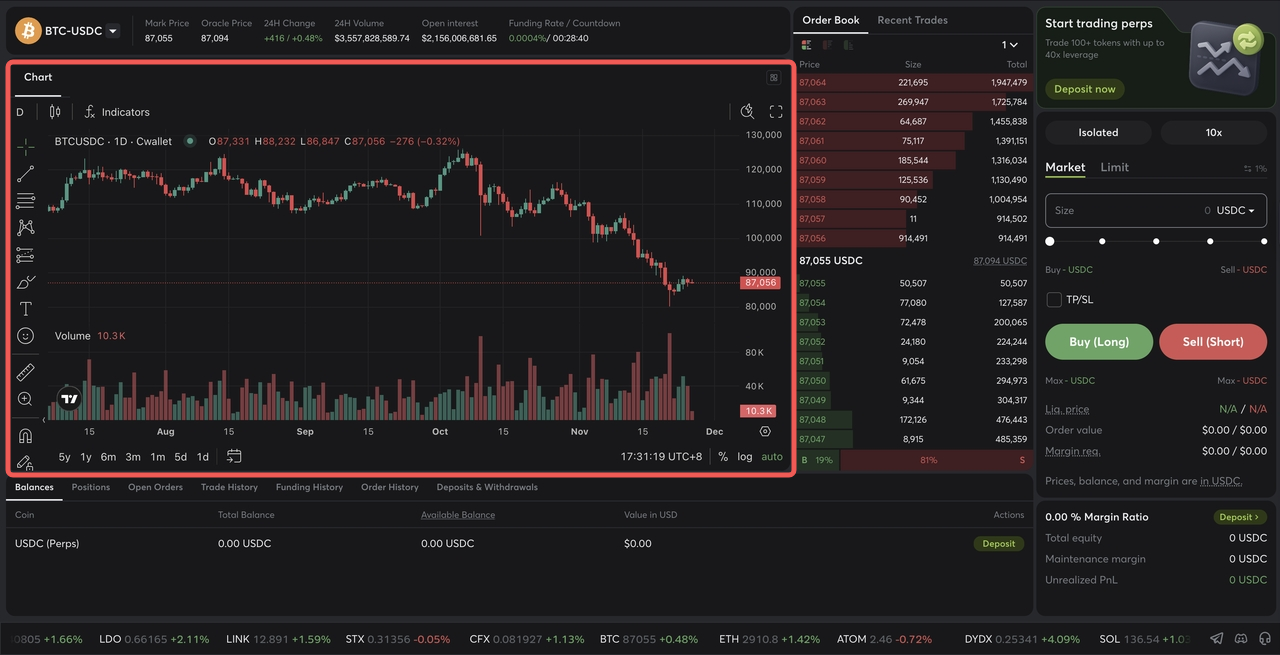1280x655 pixels.
Task: Open the USDC size unit dropdown
Action: [1235, 211]
